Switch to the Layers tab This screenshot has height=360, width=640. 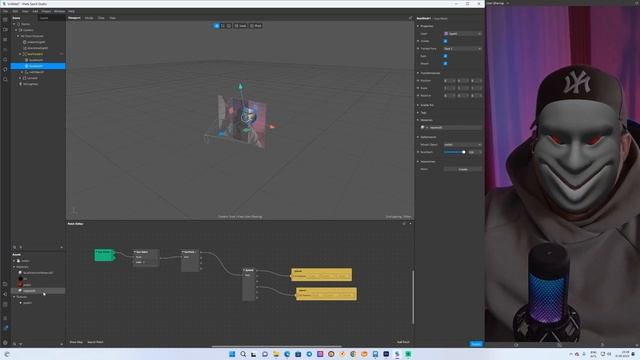[44, 18]
